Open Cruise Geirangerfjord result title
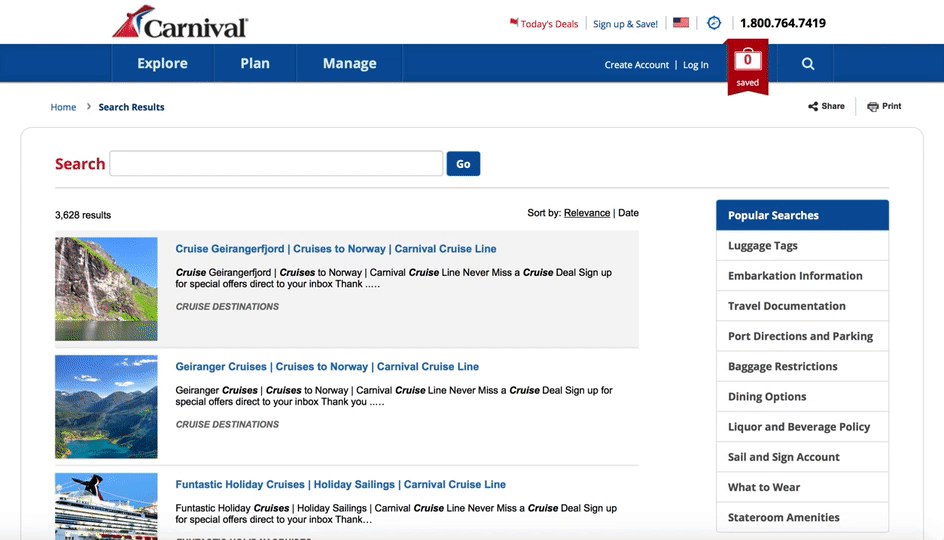The image size is (944, 540). 336,249
